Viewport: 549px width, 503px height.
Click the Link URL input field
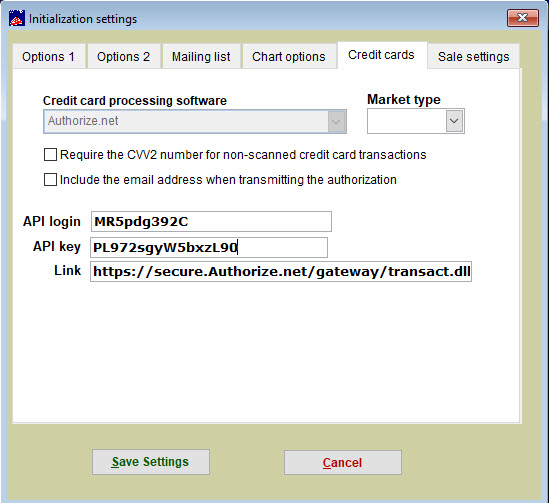(x=281, y=271)
